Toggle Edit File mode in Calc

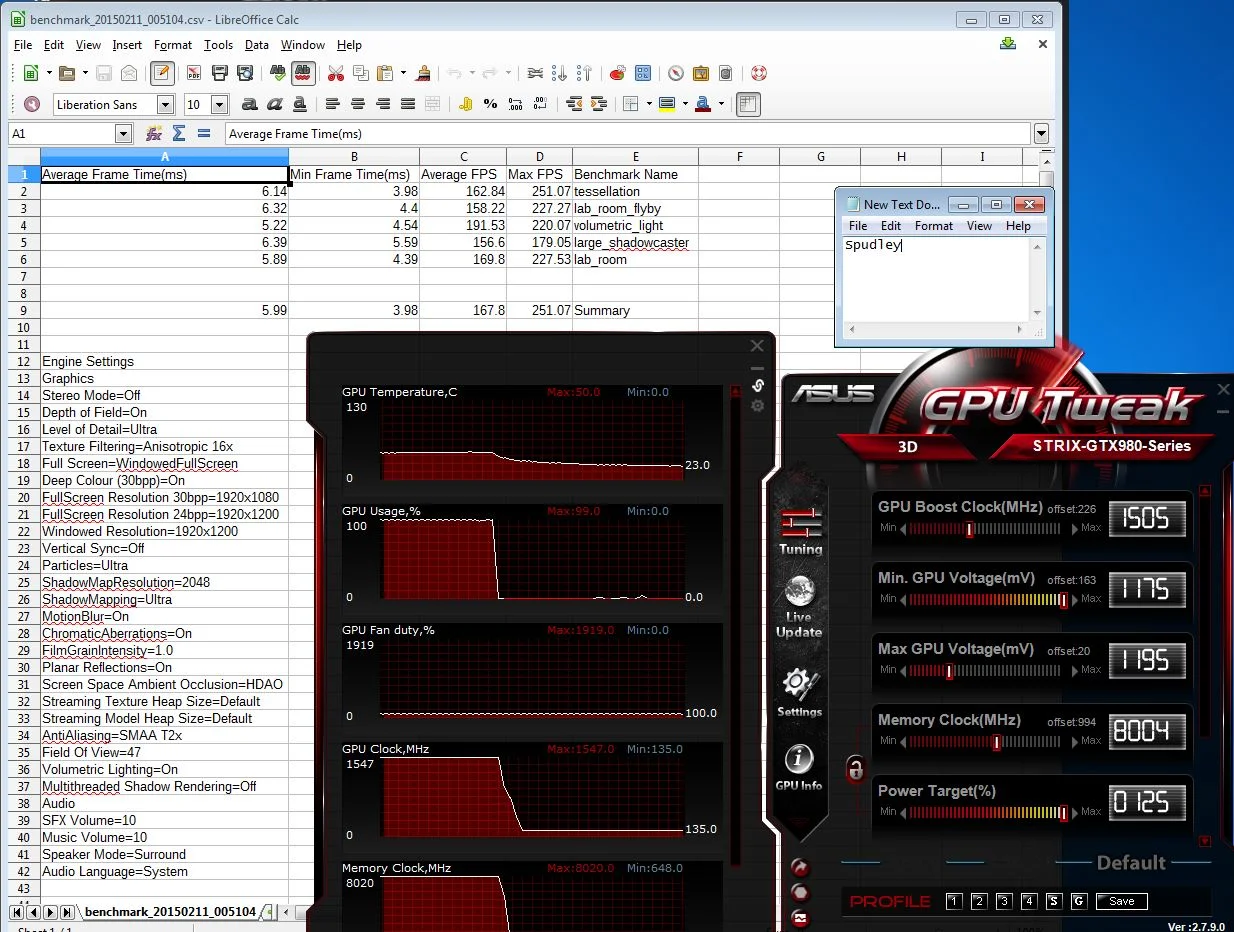pyautogui.click(x=162, y=73)
